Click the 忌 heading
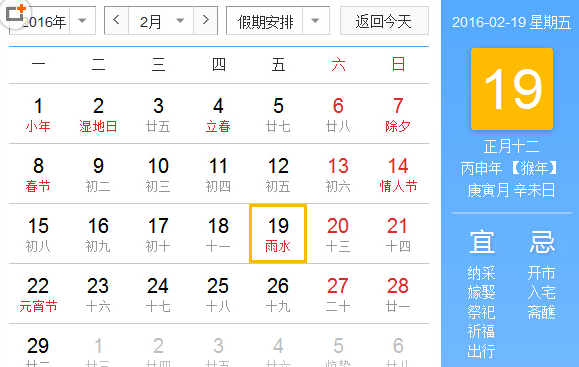The image size is (579, 367). click(542, 242)
